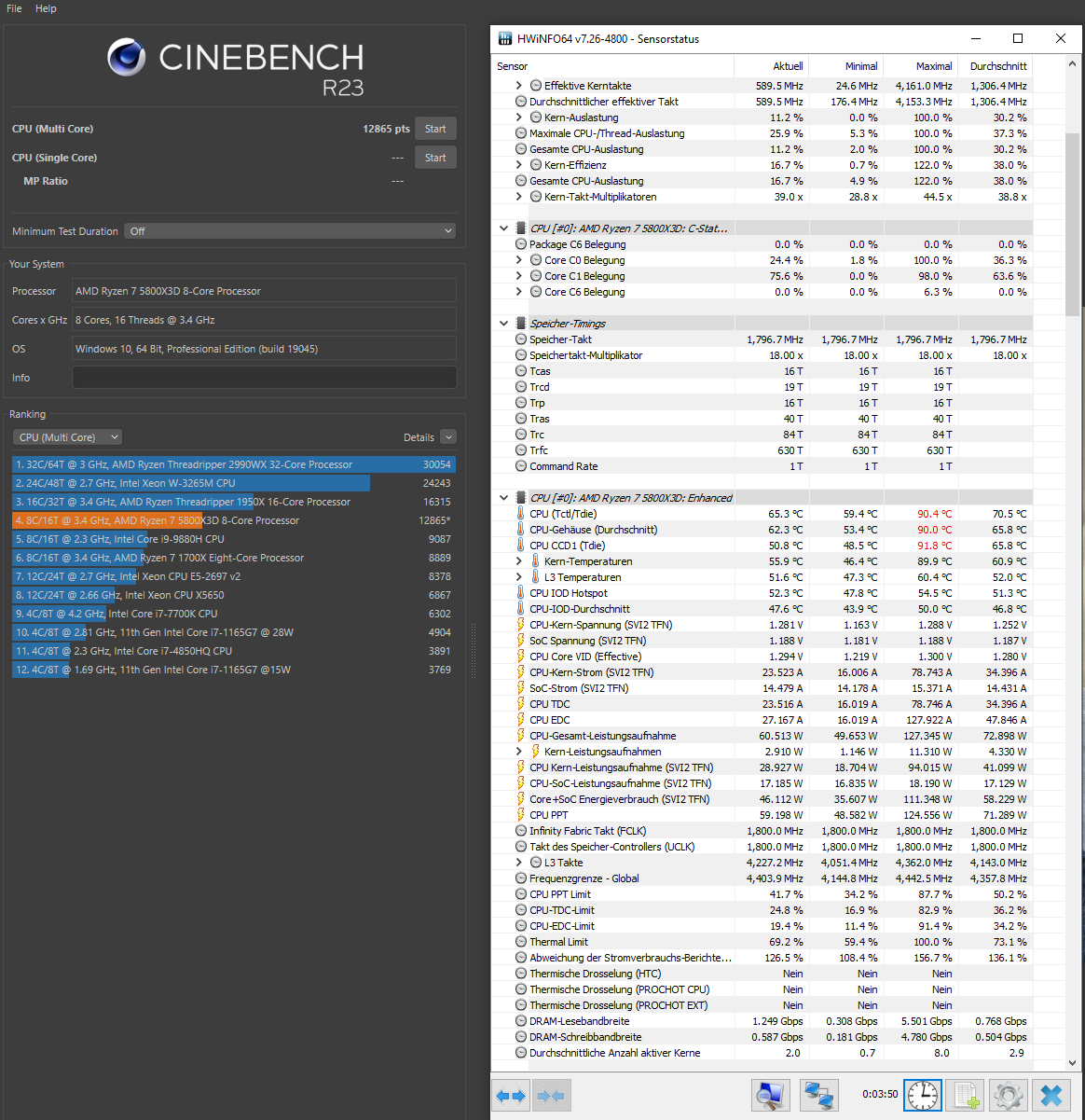Viewport: 1085px width, 1120px height.
Task: Open the Minimum Test Duration dropdown
Action: [x=290, y=231]
